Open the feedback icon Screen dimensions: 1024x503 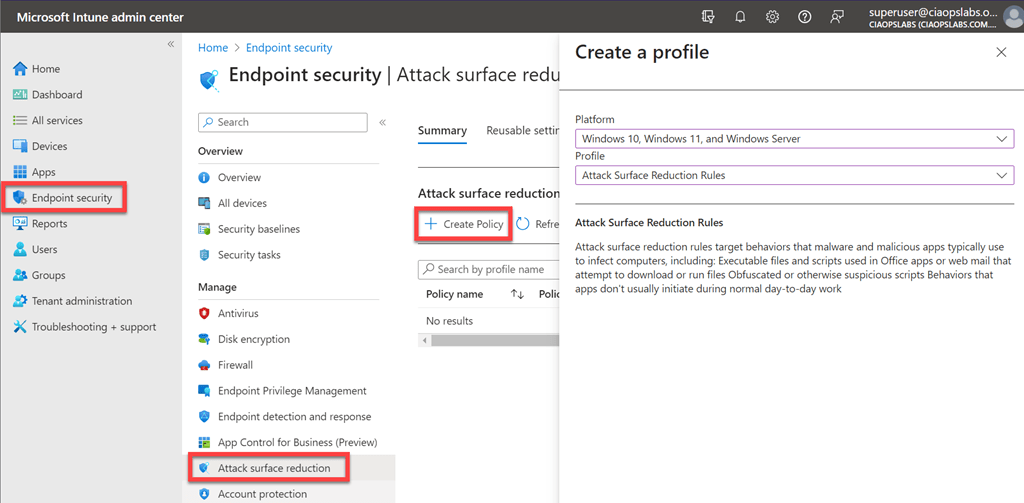point(837,17)
